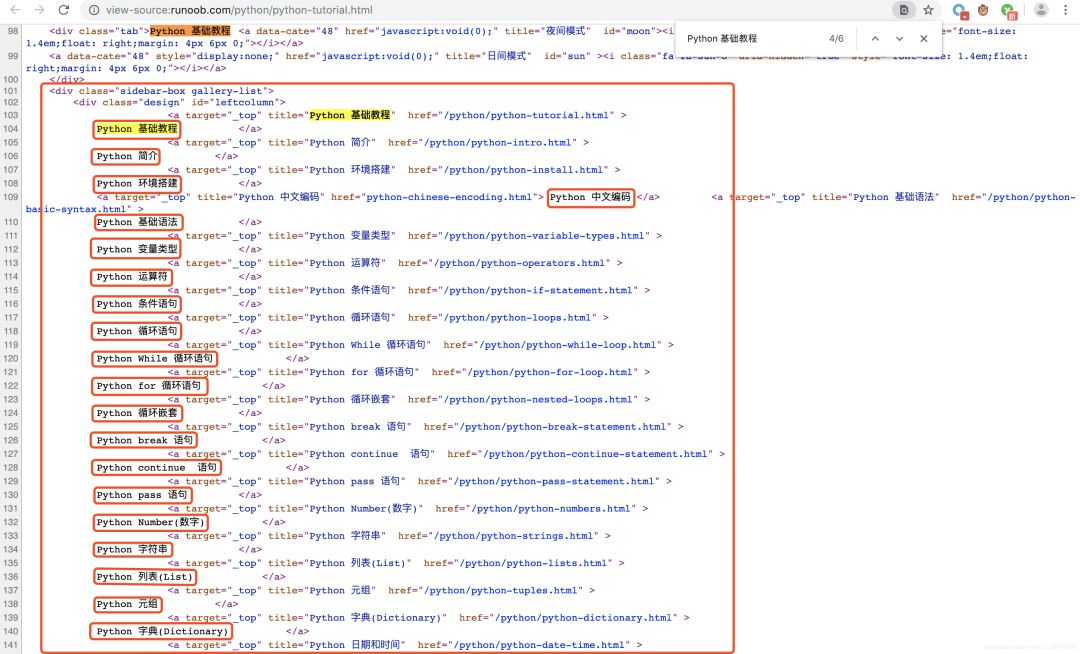Click the highlighted "Python 基础教程" text on line 104
Screen dimensions: 1080x654
[x=137, y=129]
